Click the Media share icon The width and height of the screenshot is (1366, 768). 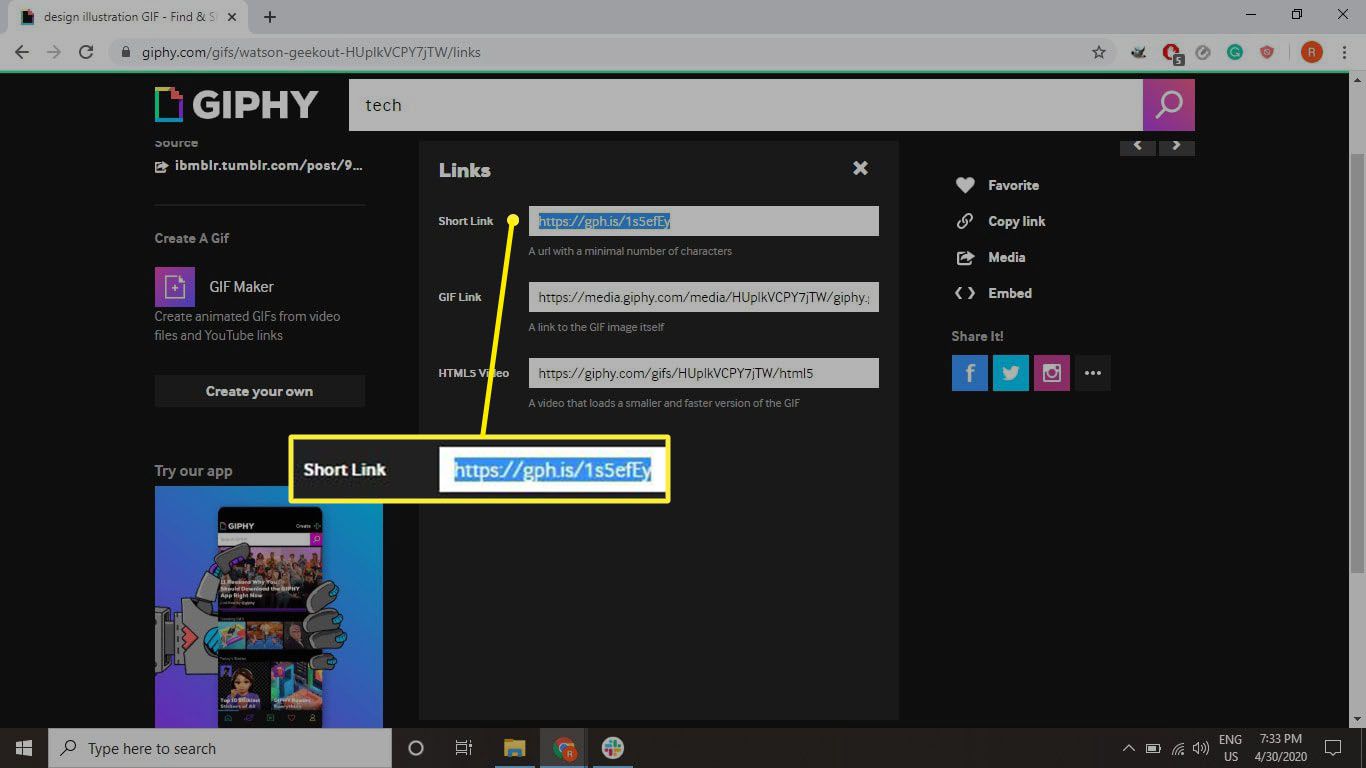965,257
